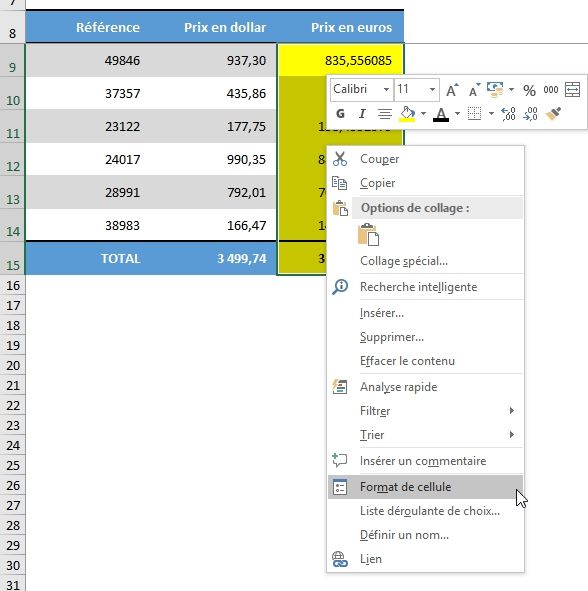Click the accounting number format icon

[x=495, y=90]
